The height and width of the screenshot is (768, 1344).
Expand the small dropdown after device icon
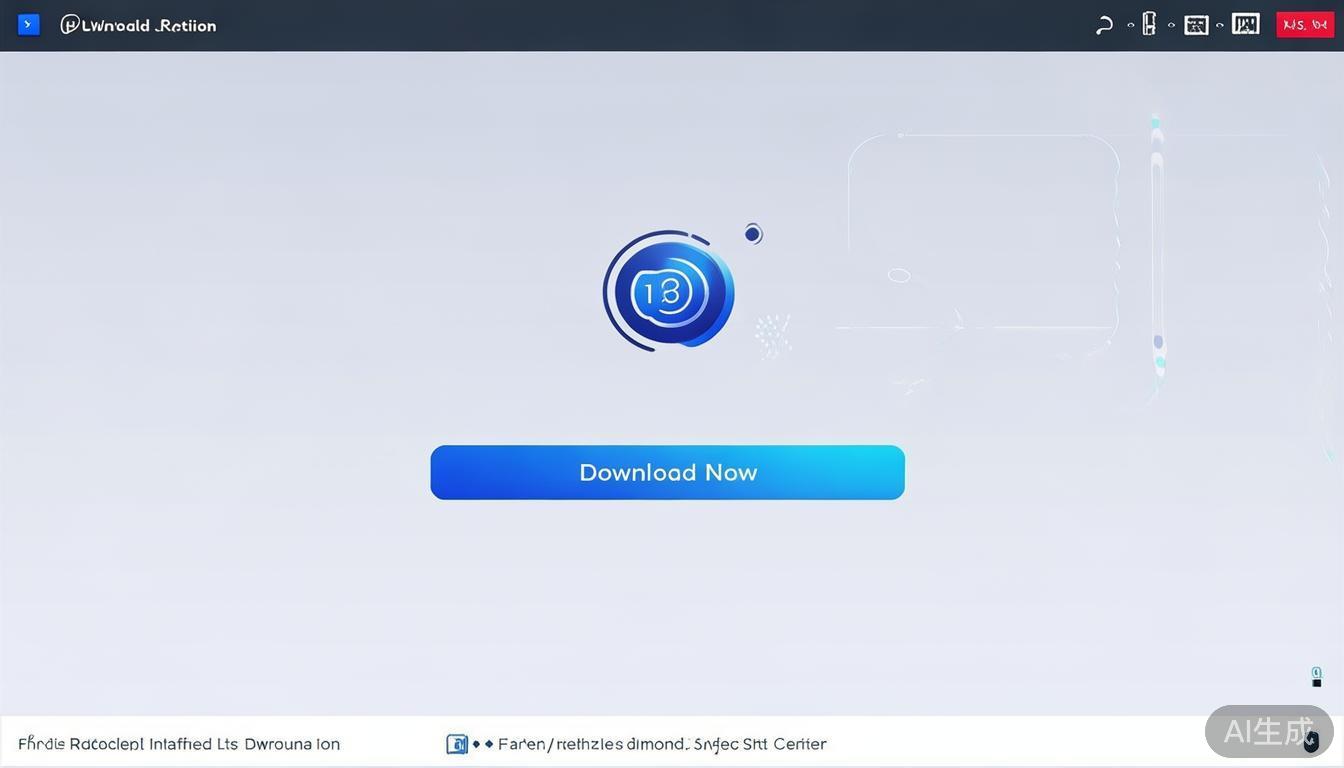pos(1171,26)
